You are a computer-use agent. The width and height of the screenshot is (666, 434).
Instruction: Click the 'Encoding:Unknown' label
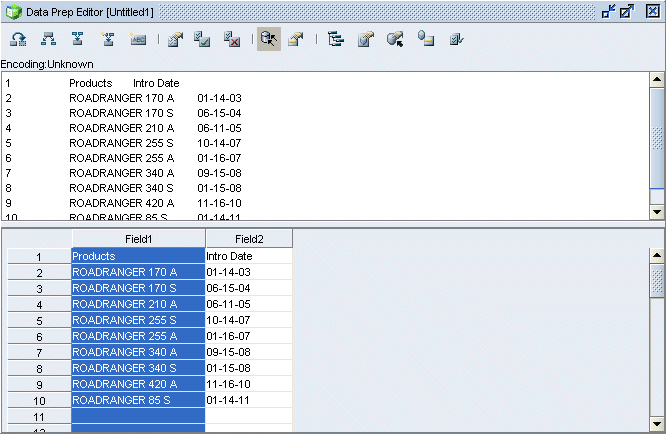(x=47, y=64)
